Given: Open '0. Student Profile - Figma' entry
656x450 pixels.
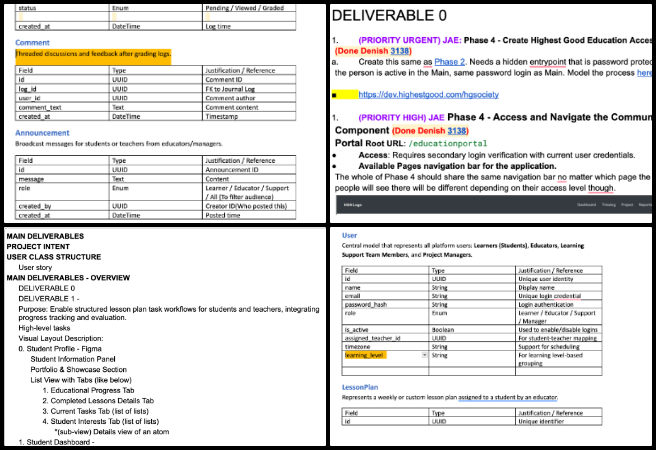Looking at the screenshot, I should pos(60,349).
